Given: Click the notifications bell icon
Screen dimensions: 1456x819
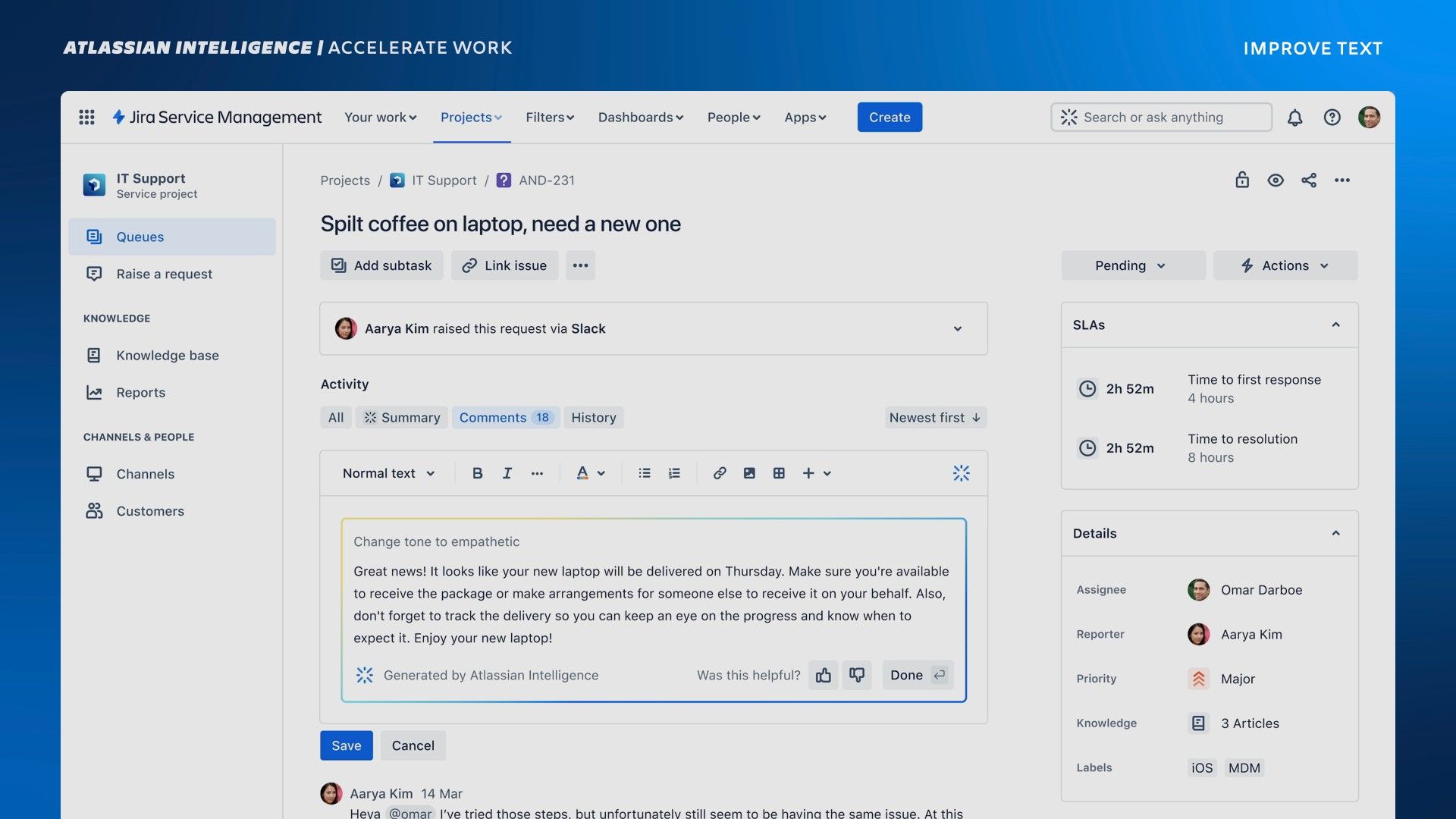Looking at the screenshot, I should [x=1294, y=118].
